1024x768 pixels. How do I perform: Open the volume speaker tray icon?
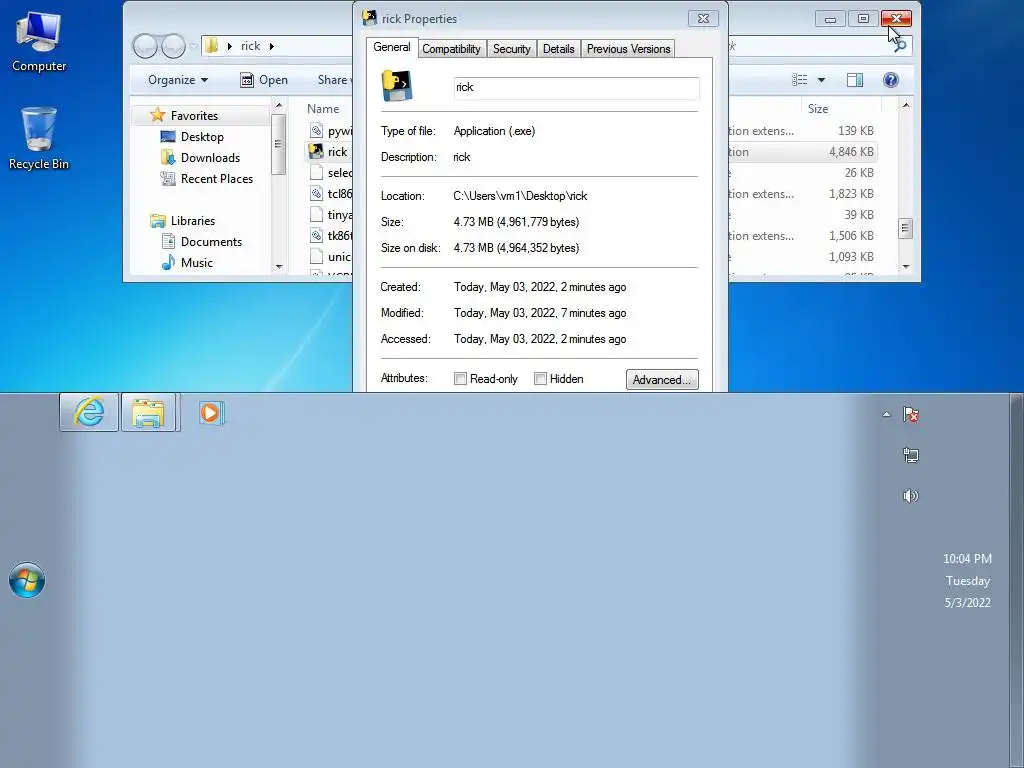coord(910,496)
